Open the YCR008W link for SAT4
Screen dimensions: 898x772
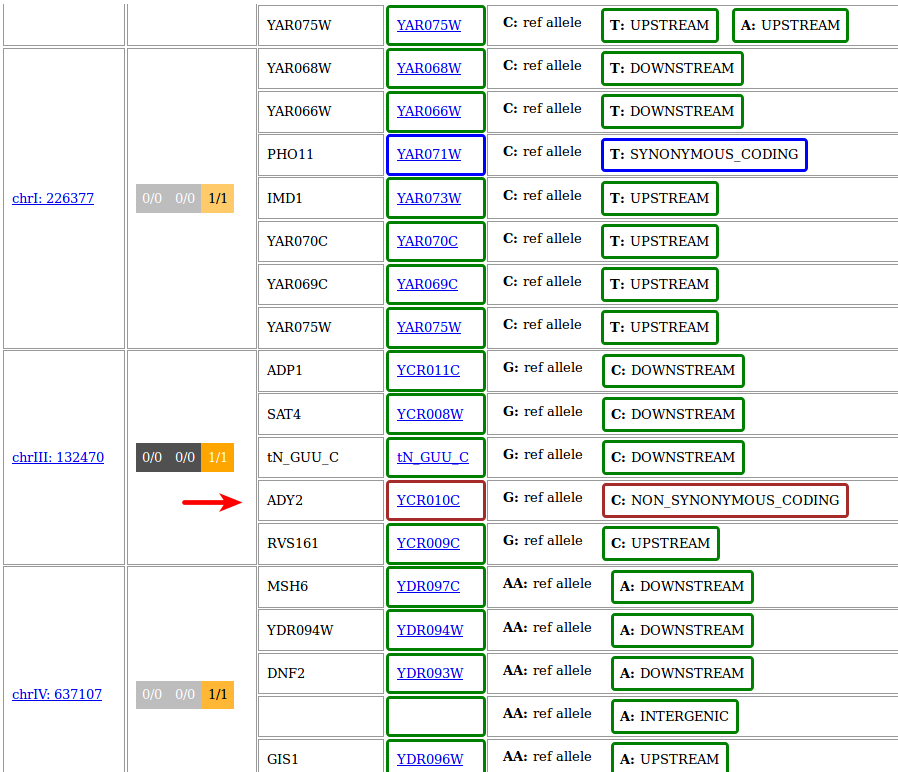430,414
